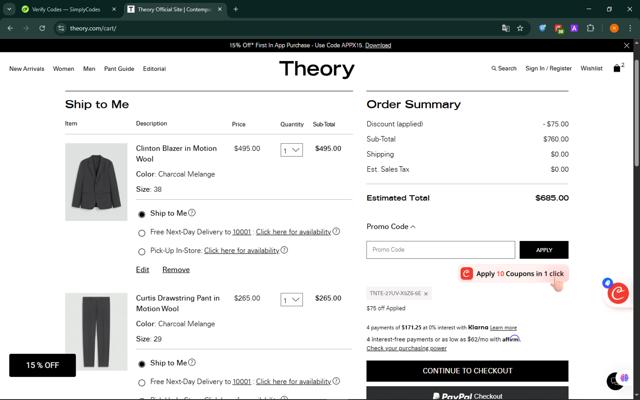Click CONTINUE TO CHECKOUT button
The image size is (640, 400).
click(x=467, y=371)
